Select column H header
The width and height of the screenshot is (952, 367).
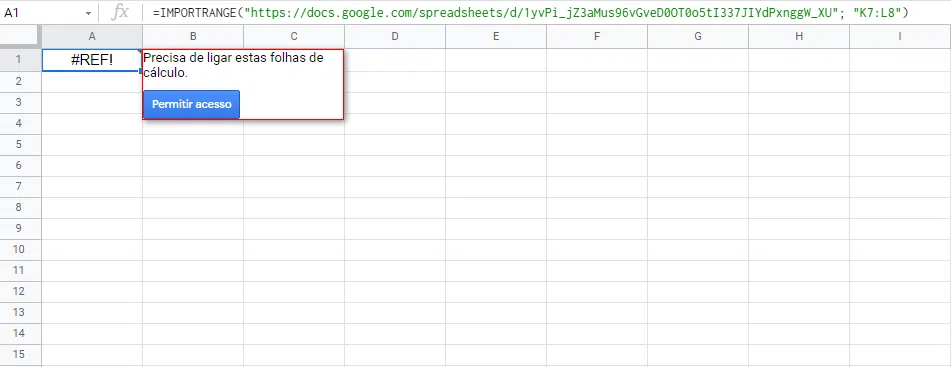(x=799, y=36)
